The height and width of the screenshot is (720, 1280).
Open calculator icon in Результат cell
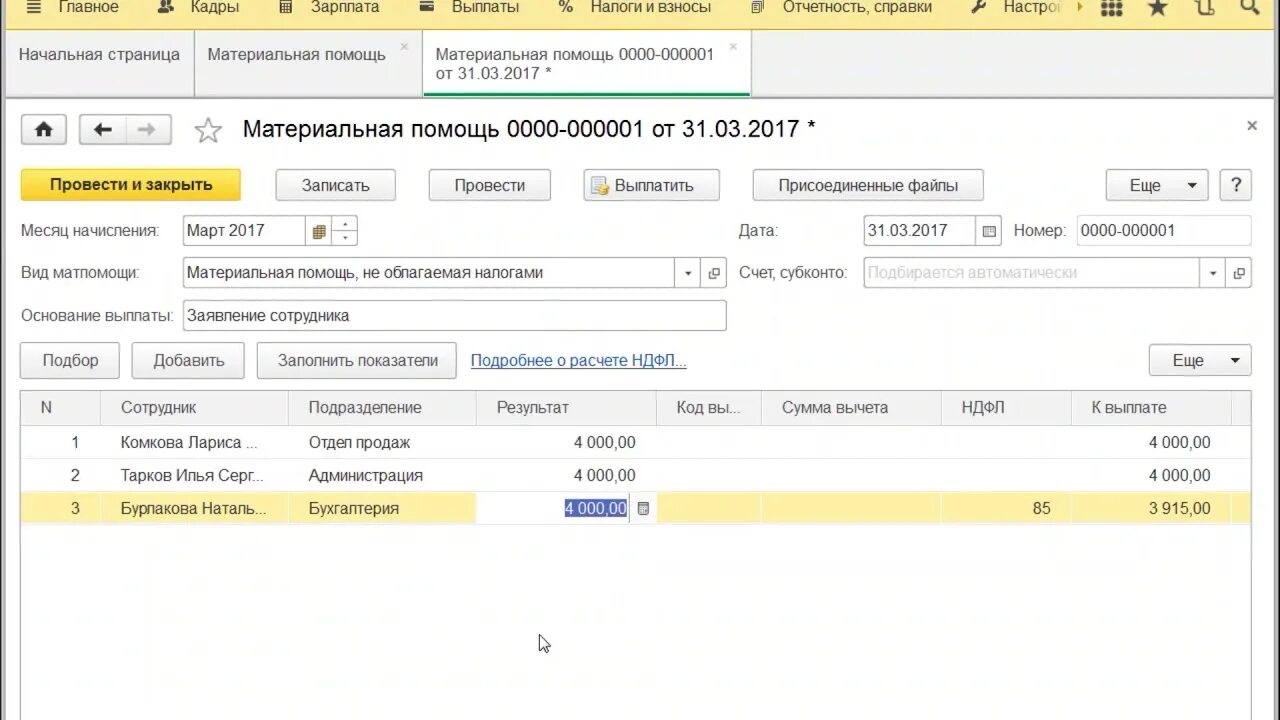click(643, 508)
